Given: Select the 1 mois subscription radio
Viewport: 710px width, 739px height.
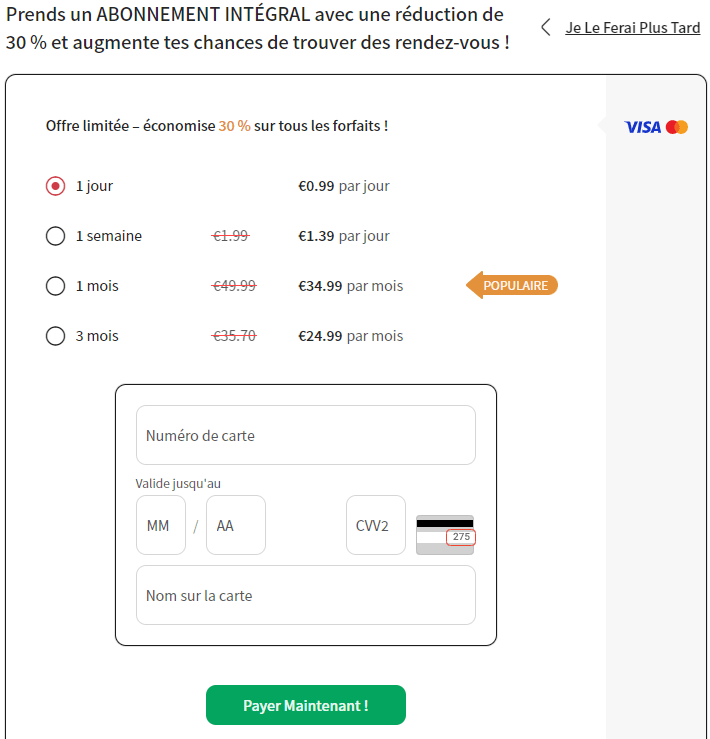Looking at the screenshot, I should pos(56,286).
